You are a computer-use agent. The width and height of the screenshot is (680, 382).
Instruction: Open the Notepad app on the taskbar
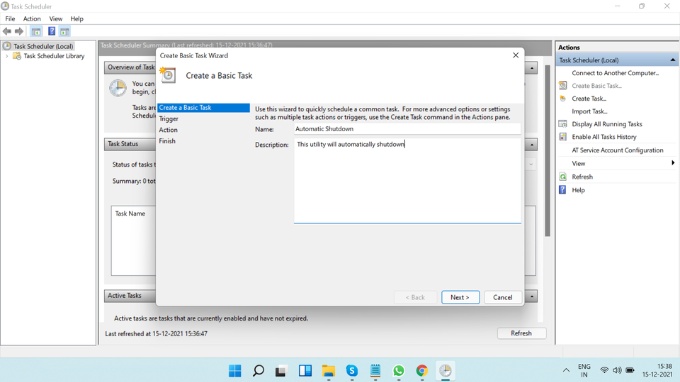tap(375, 371)
